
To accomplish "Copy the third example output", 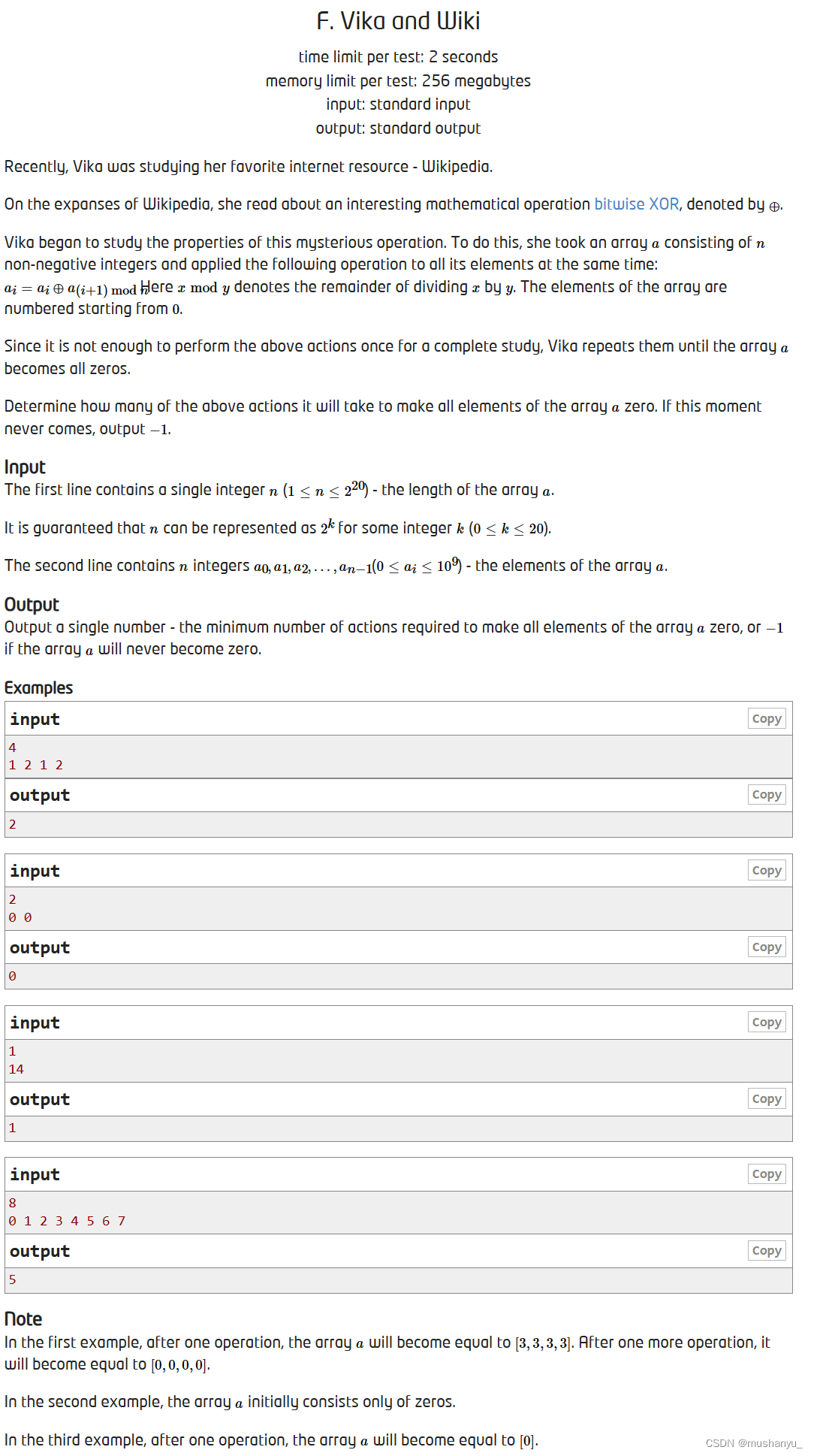I will (x=766, y=1098).
